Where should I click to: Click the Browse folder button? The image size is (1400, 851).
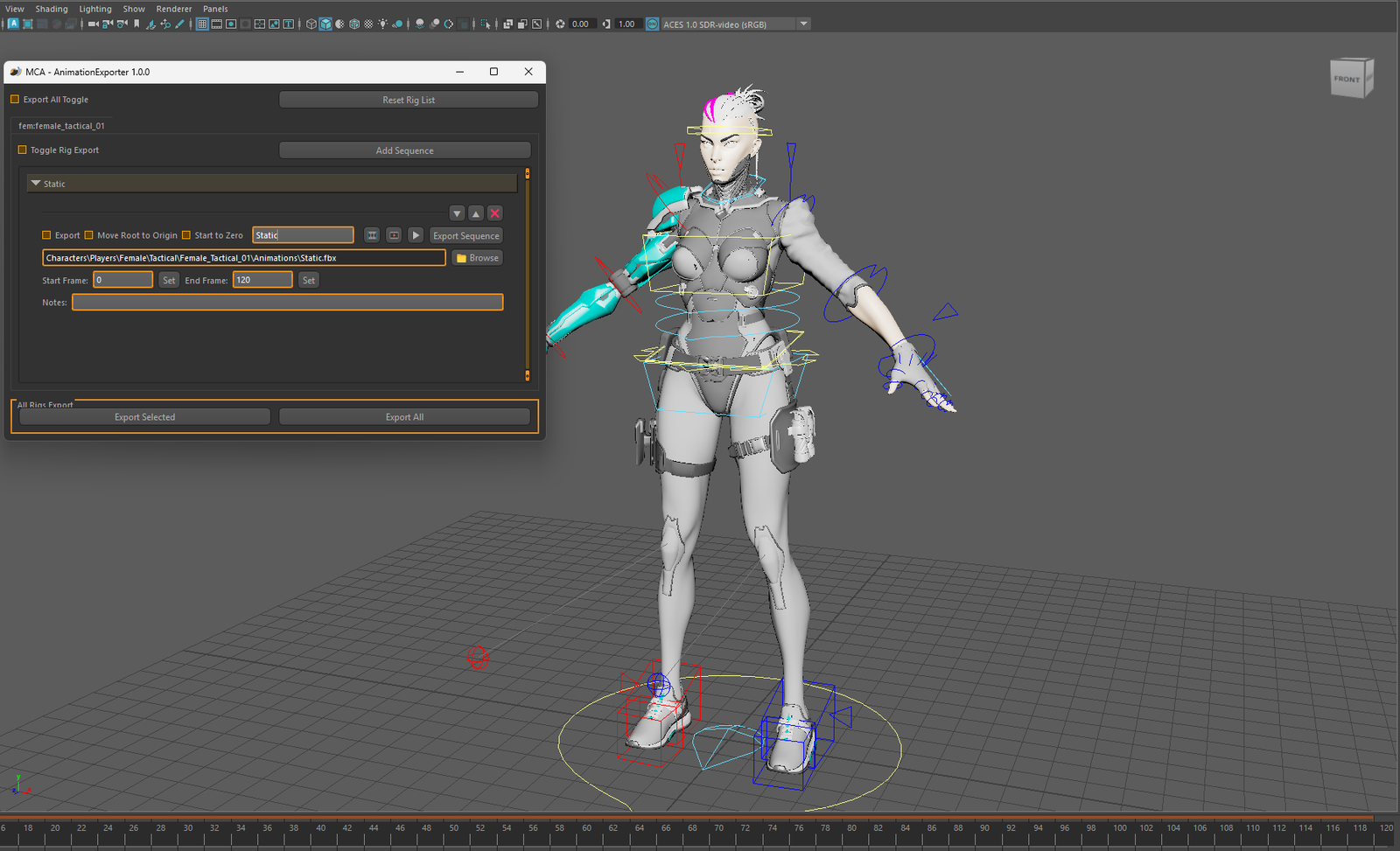pos(478,258)
